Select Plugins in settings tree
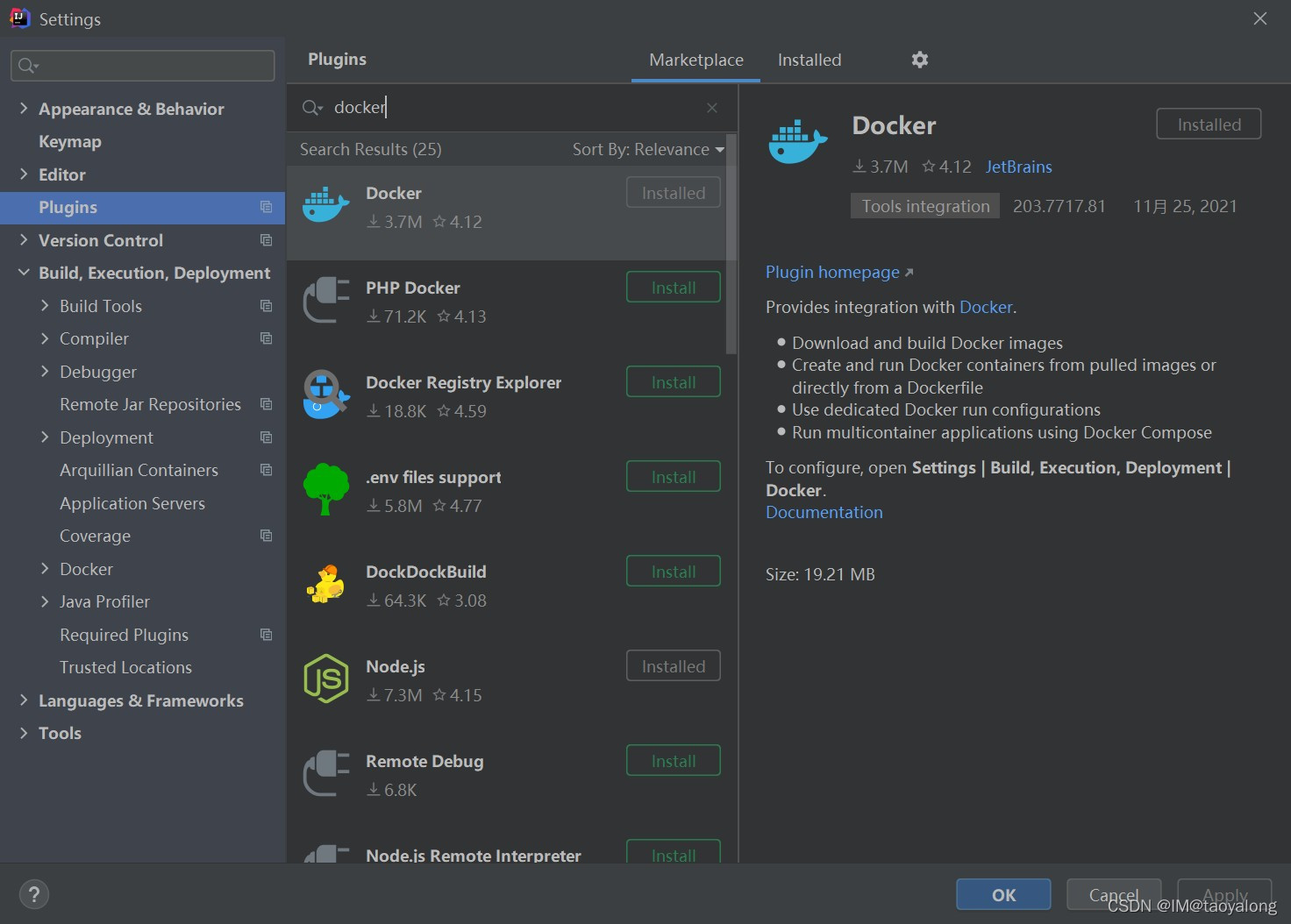The height and width of the screenshot is (924, 1291). [x=143, y=207]
